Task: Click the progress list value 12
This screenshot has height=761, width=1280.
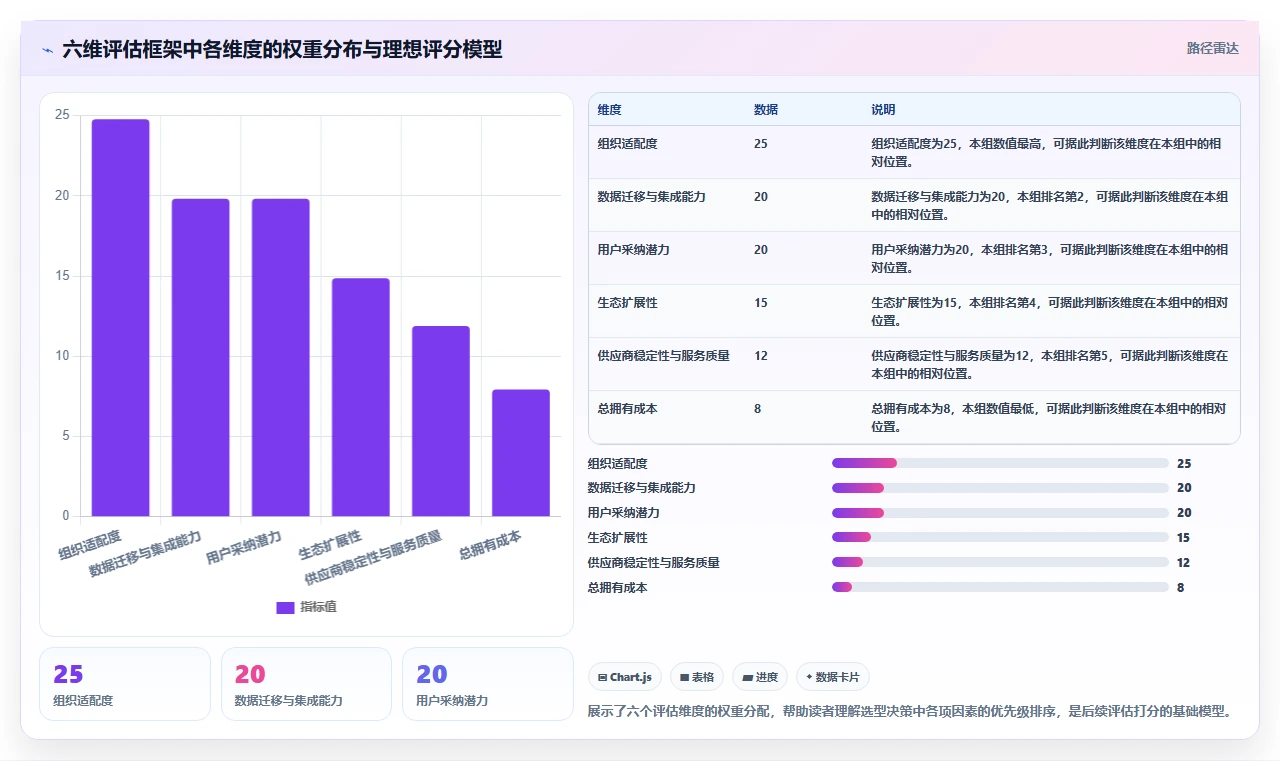Action: (x=1184, y=563)
